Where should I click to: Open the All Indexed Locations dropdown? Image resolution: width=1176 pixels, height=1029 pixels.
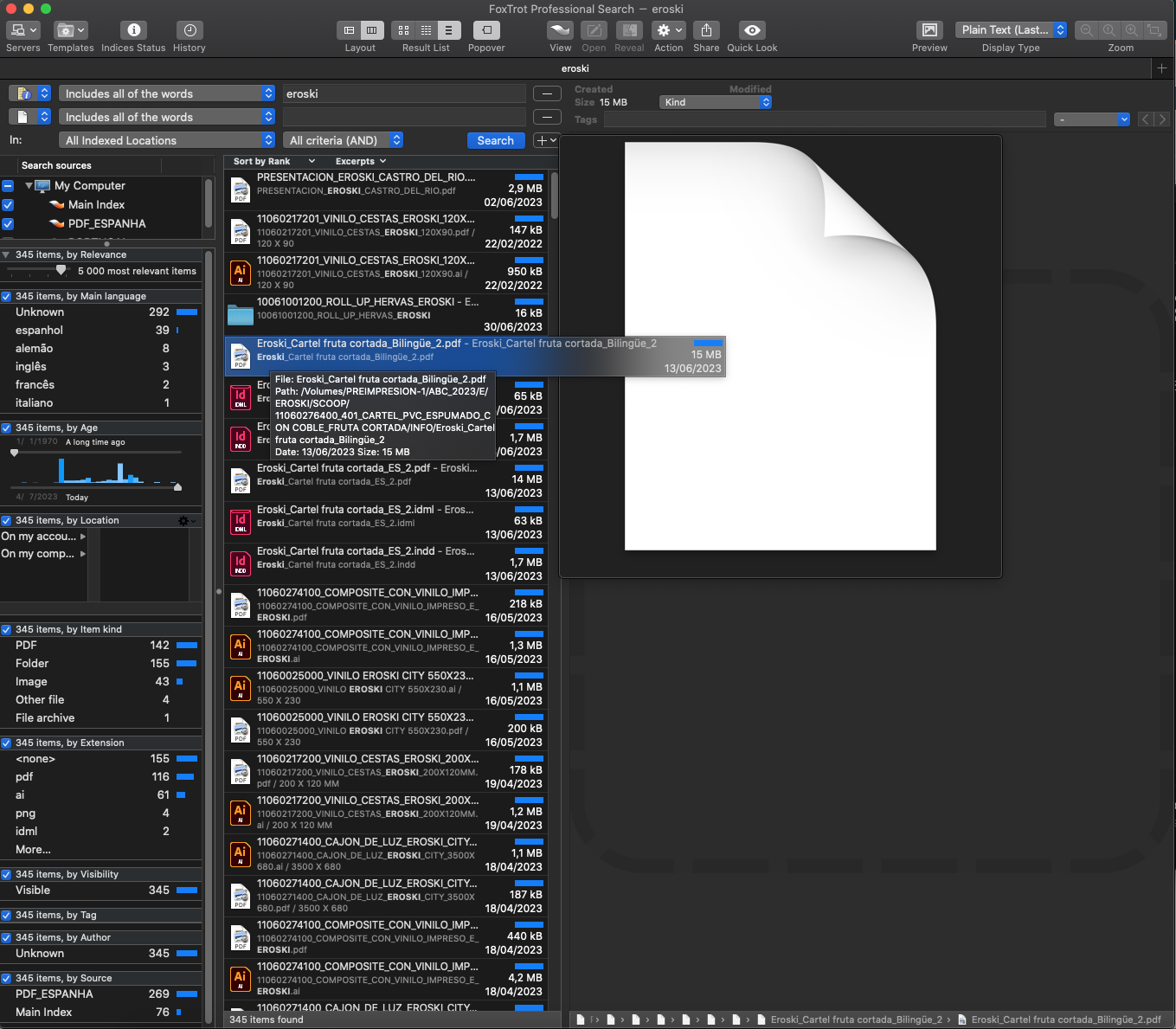click(167, 140)
